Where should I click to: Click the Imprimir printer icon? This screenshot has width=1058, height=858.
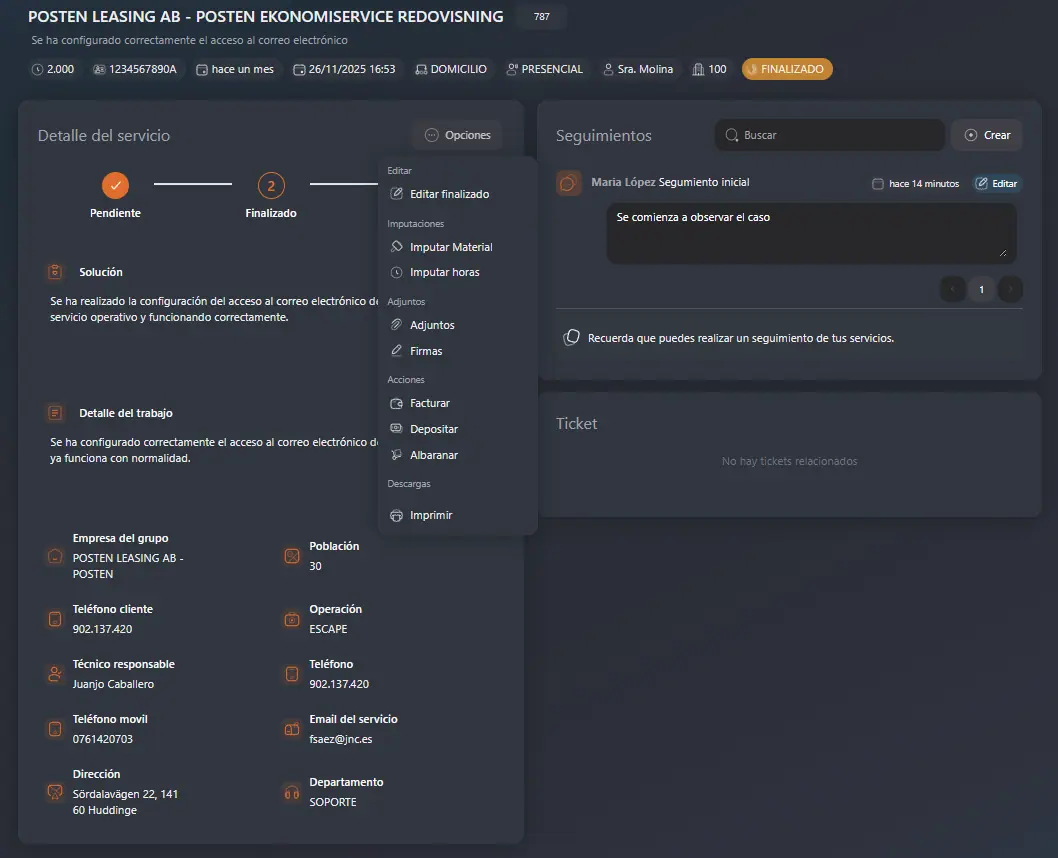click(x=397, y=515)
